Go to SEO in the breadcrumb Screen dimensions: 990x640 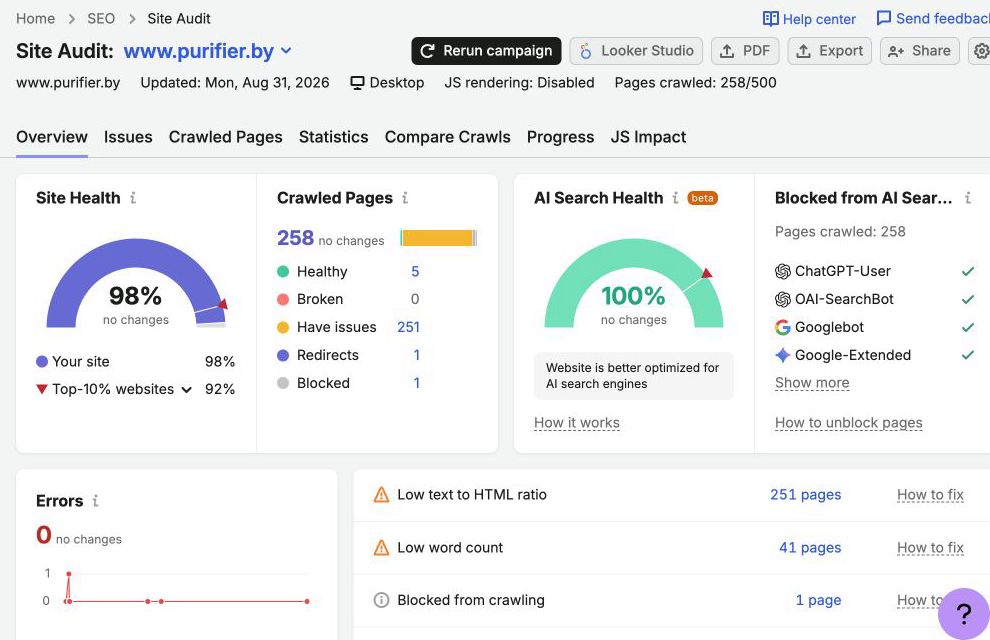pyautogui.click(x=101, y=19)
